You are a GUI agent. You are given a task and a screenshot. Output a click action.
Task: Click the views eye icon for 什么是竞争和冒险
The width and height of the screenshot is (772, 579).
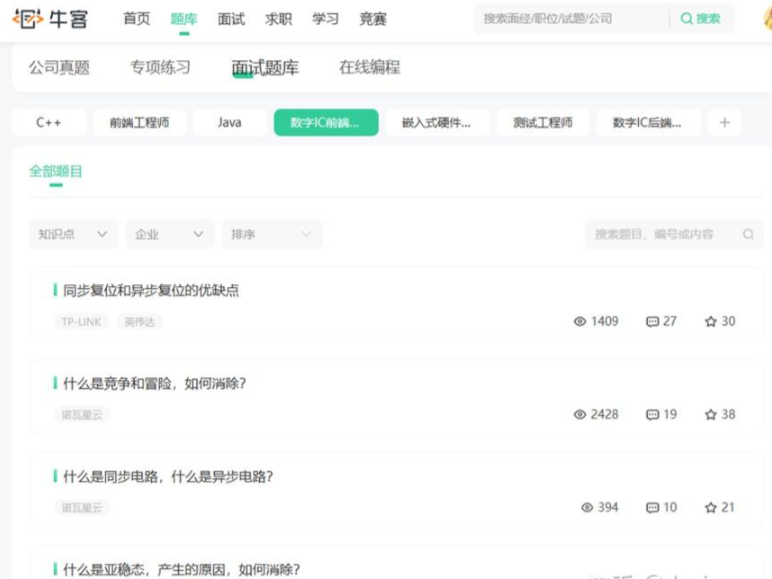click(580, 415)
